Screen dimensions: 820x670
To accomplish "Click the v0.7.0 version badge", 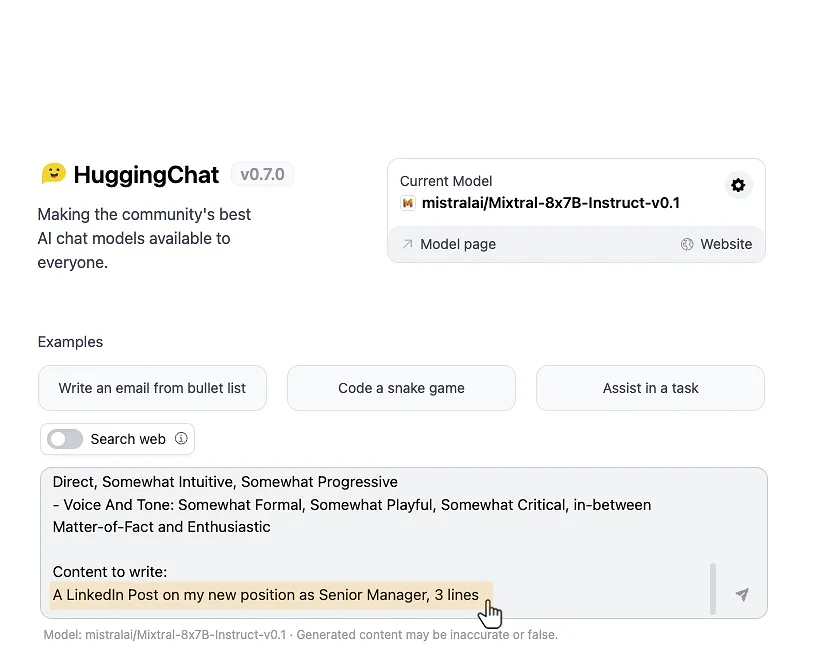I will (x=263, y=174).
